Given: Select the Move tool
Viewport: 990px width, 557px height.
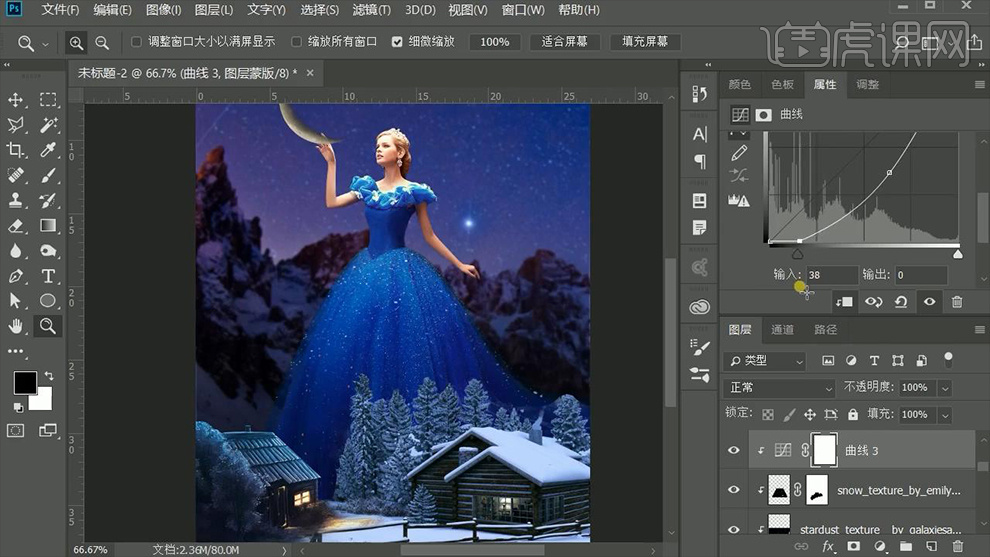Looking at the screenshot, I should click(x=16, y=100).
